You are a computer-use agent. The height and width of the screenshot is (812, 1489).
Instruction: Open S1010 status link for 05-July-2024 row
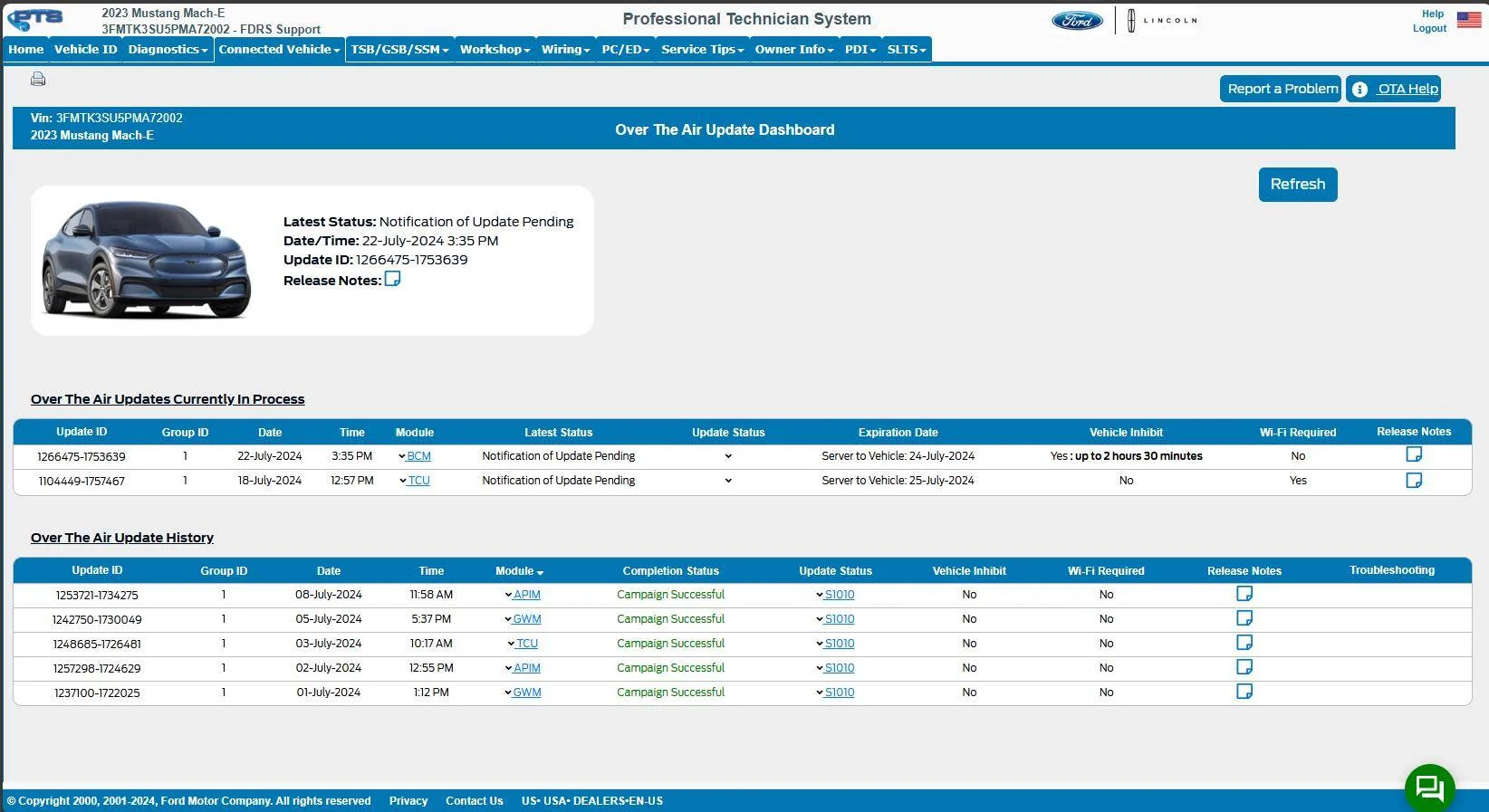coord(840,619)
